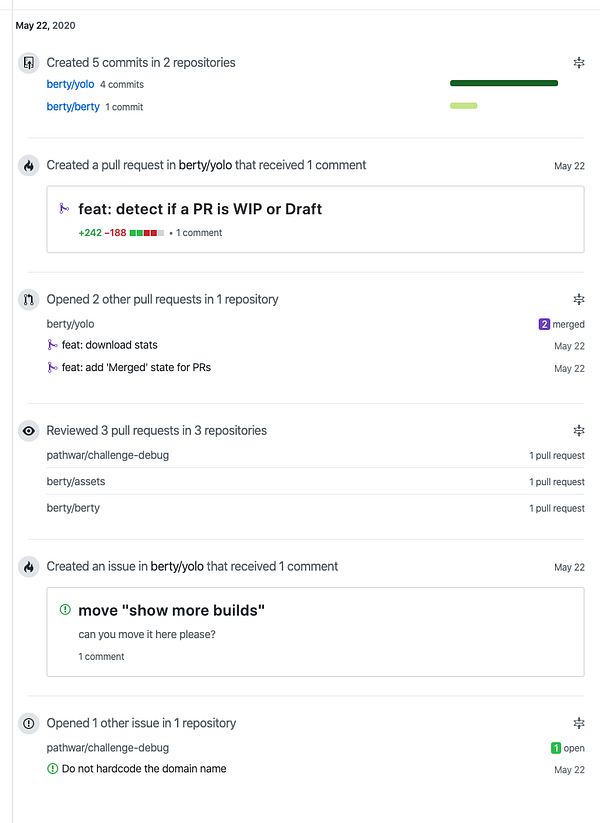Screen dimensions: 600x823
Task: Click the issue timeline icon for opened issue
Action: 29,724
